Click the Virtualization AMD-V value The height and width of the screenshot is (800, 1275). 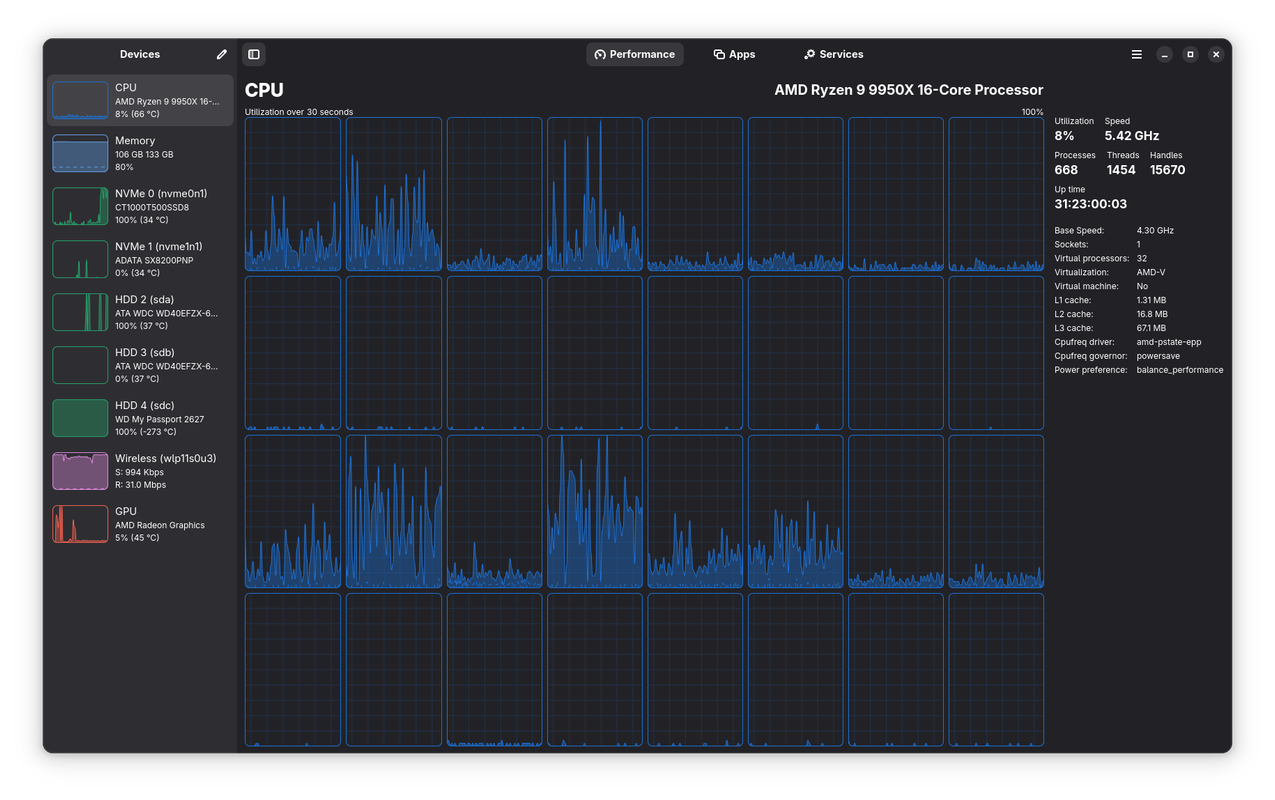click(1151, 272)
